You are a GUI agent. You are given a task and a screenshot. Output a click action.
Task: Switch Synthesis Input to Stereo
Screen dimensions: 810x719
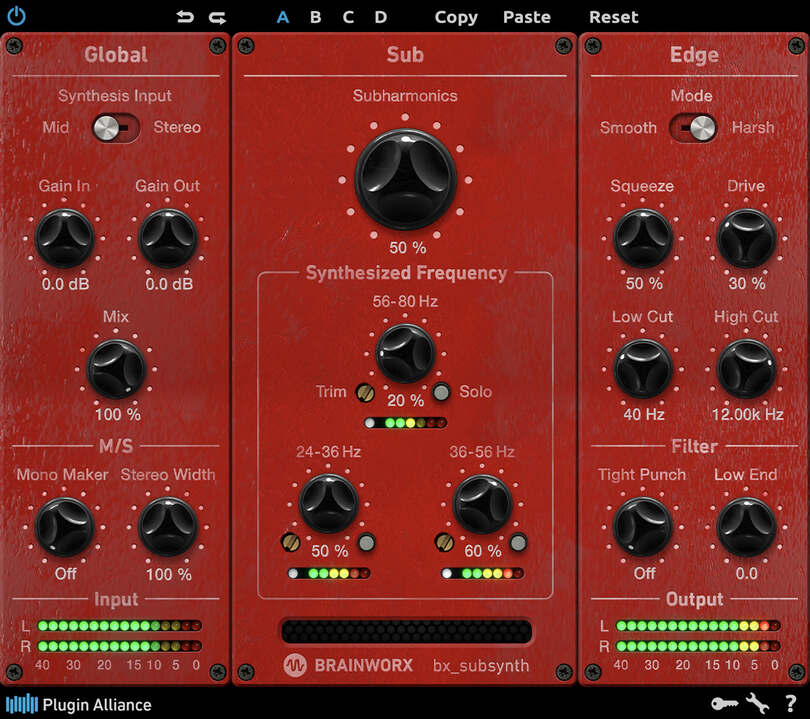point(133,128)
